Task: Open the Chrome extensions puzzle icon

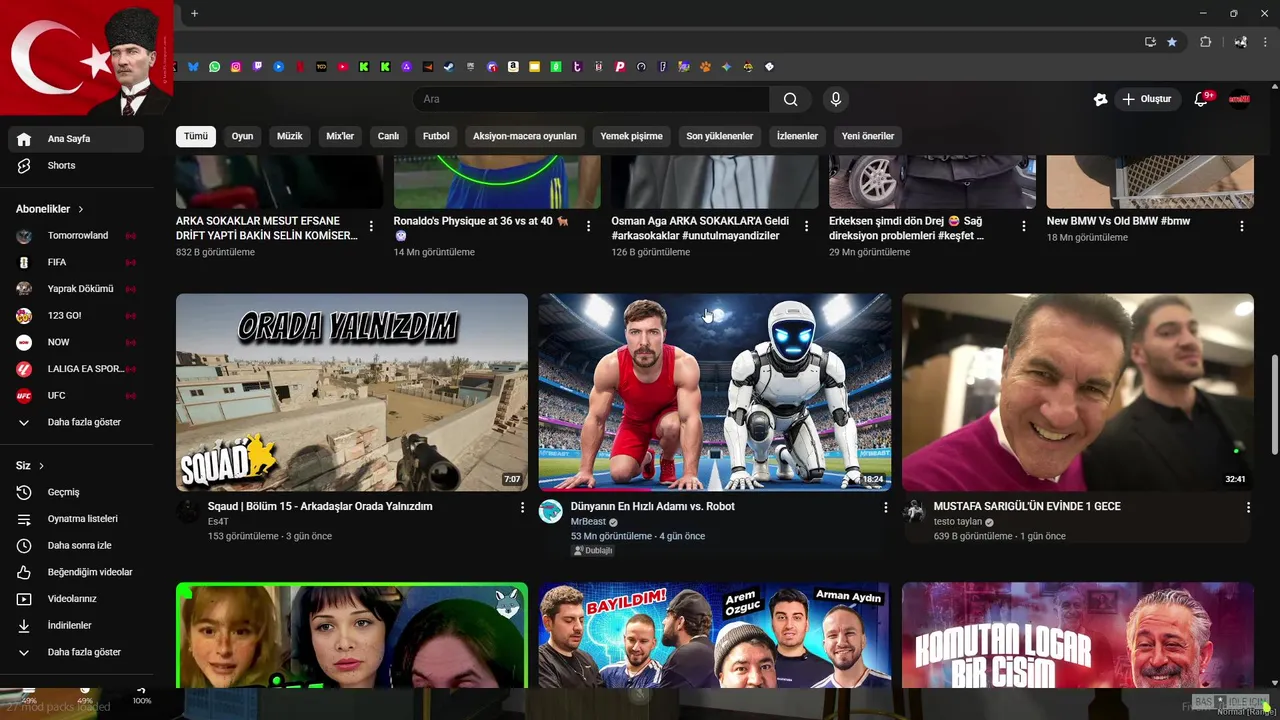Action: 1205,42
